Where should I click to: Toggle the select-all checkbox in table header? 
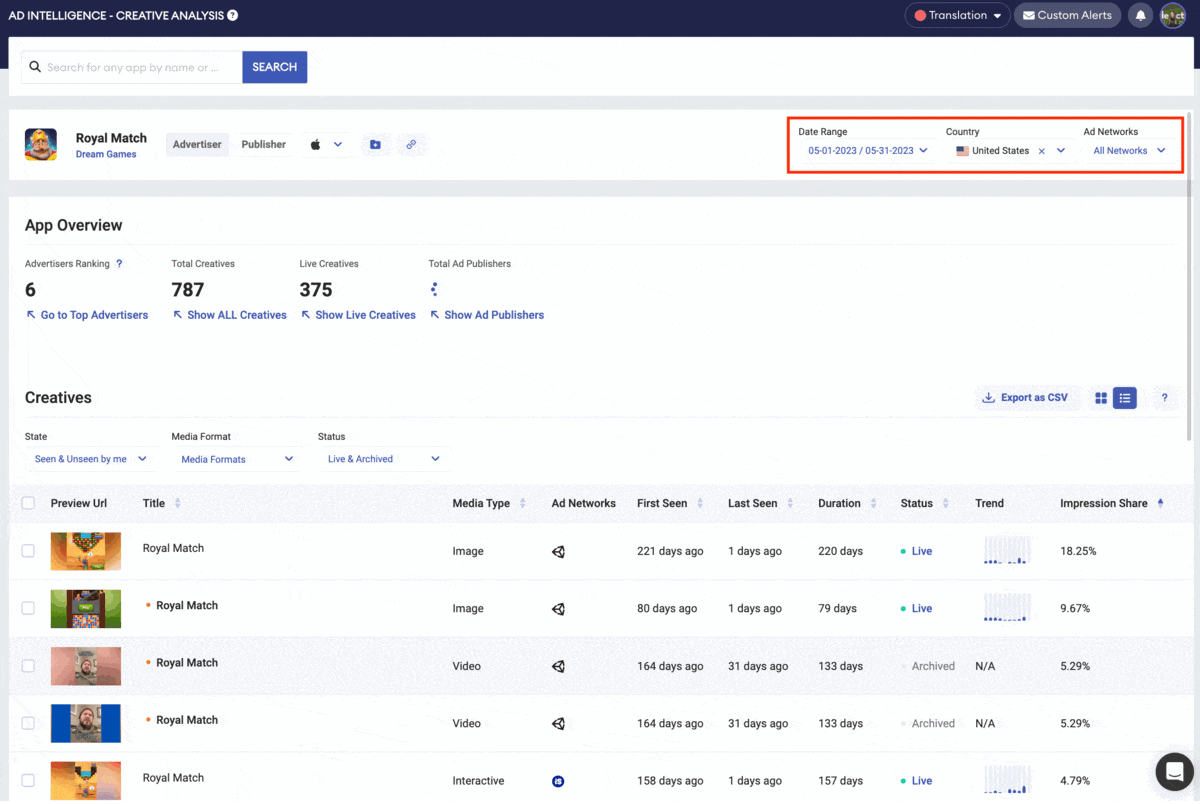click(28, 504)
